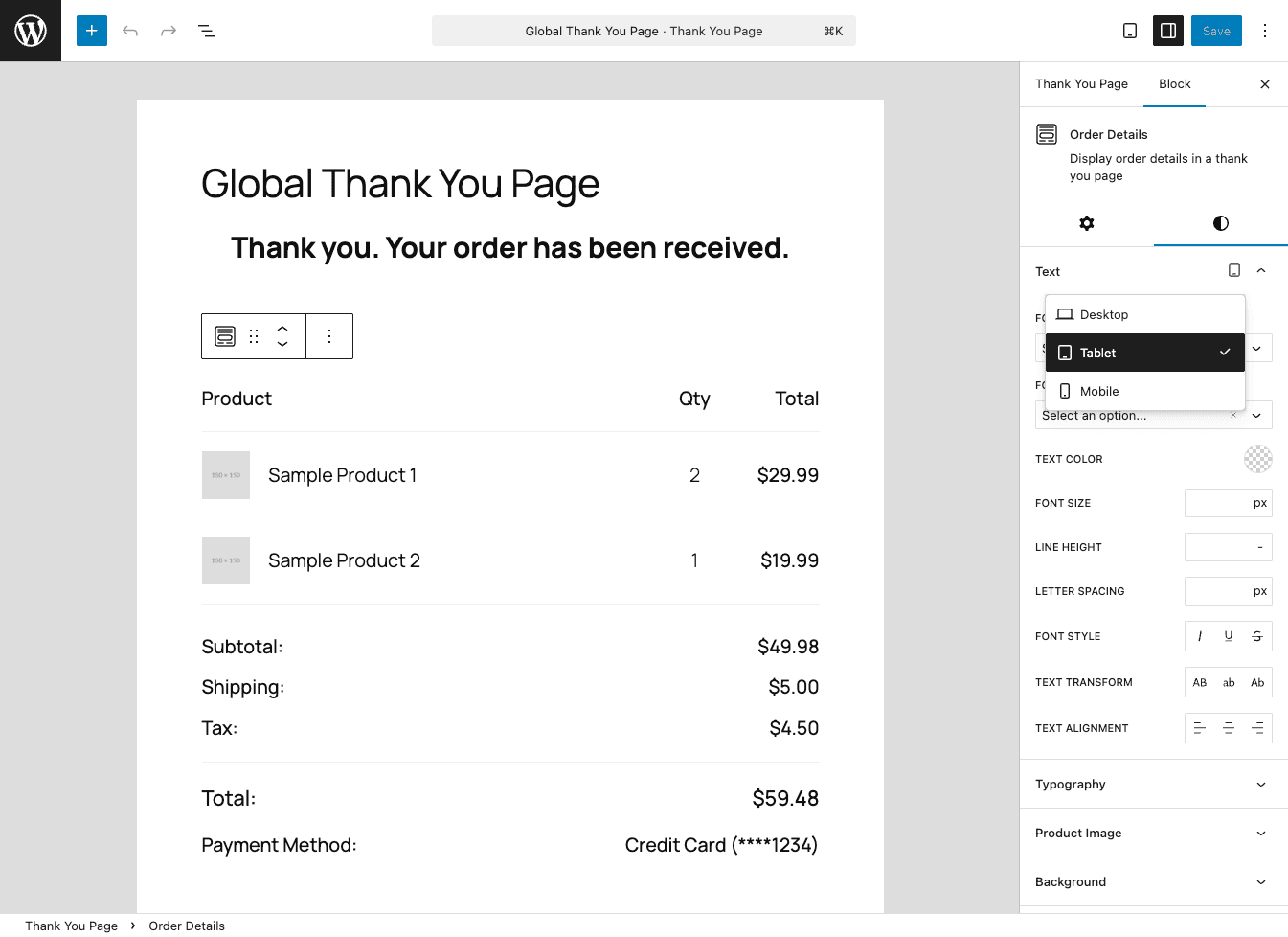Collapse the Text panel chevron
The image size is (1288, 937).
pyautogui.click(x=1261, y=271)
